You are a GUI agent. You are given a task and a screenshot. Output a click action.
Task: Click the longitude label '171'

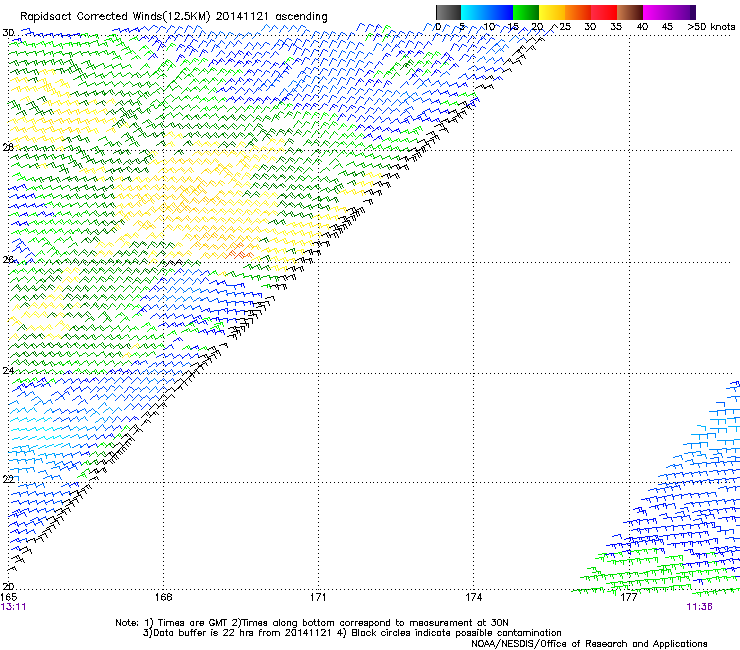pyautogui.click(x=318, y=597)
